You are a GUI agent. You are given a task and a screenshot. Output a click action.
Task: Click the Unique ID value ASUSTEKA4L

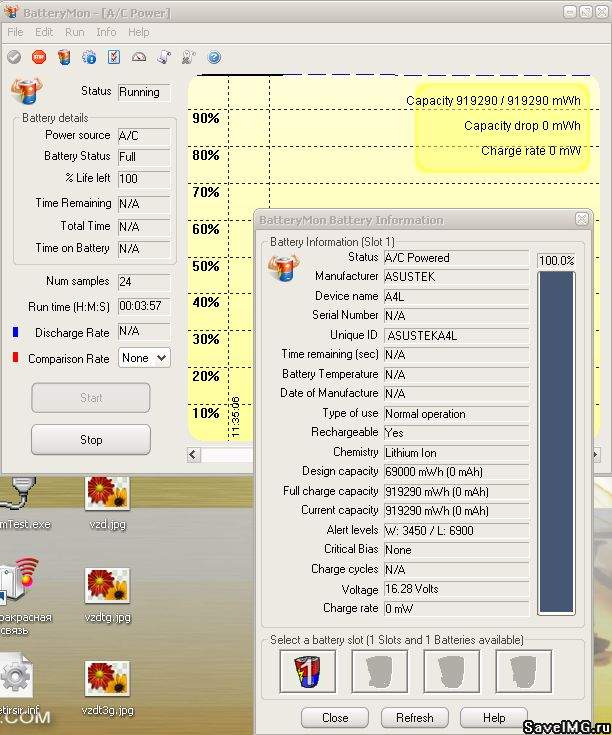pyautogui.click(x=456, y=336)
